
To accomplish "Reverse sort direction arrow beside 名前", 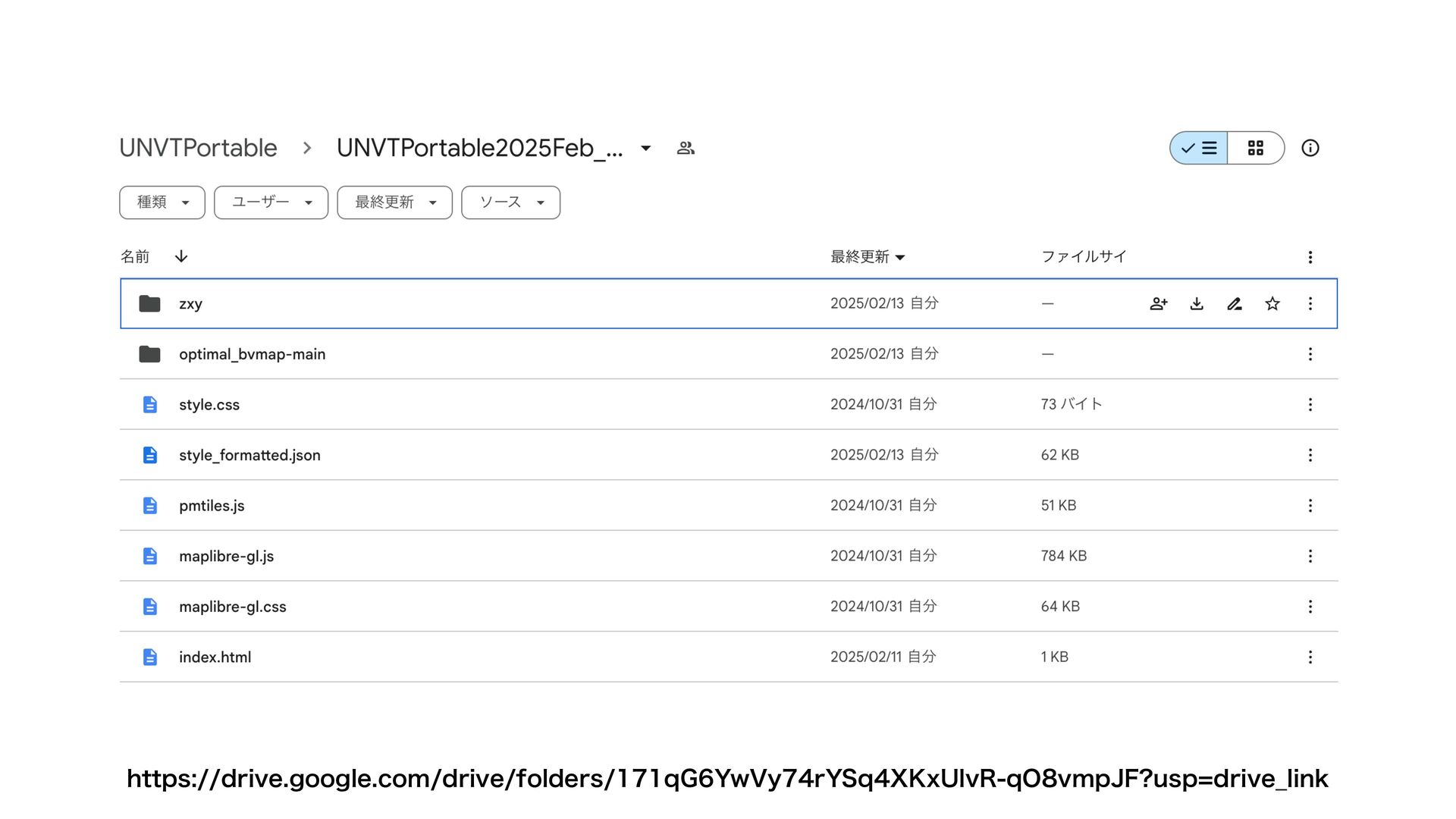I will [181, 256].
